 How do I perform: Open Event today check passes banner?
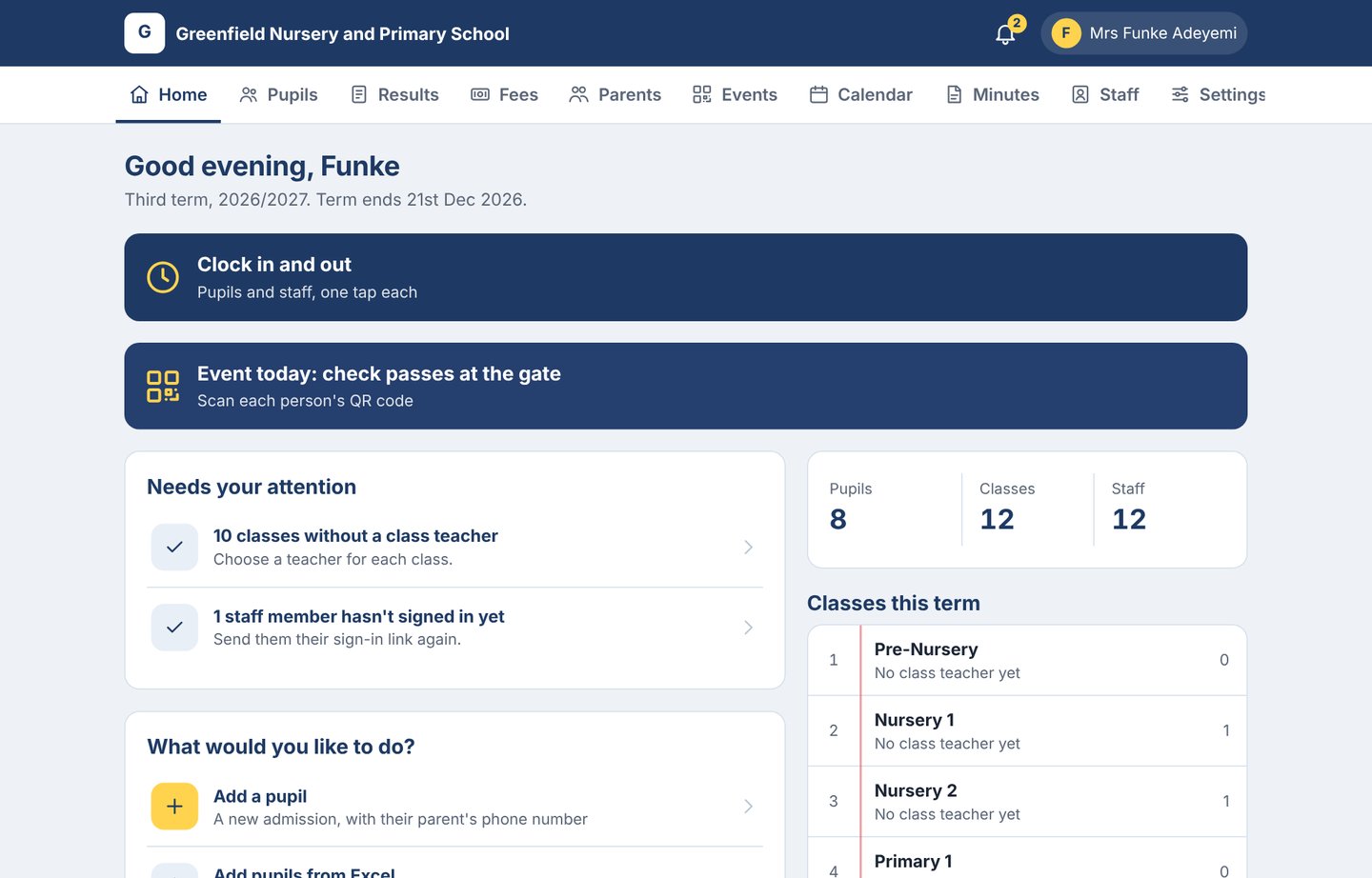click(x=686, y=386)
